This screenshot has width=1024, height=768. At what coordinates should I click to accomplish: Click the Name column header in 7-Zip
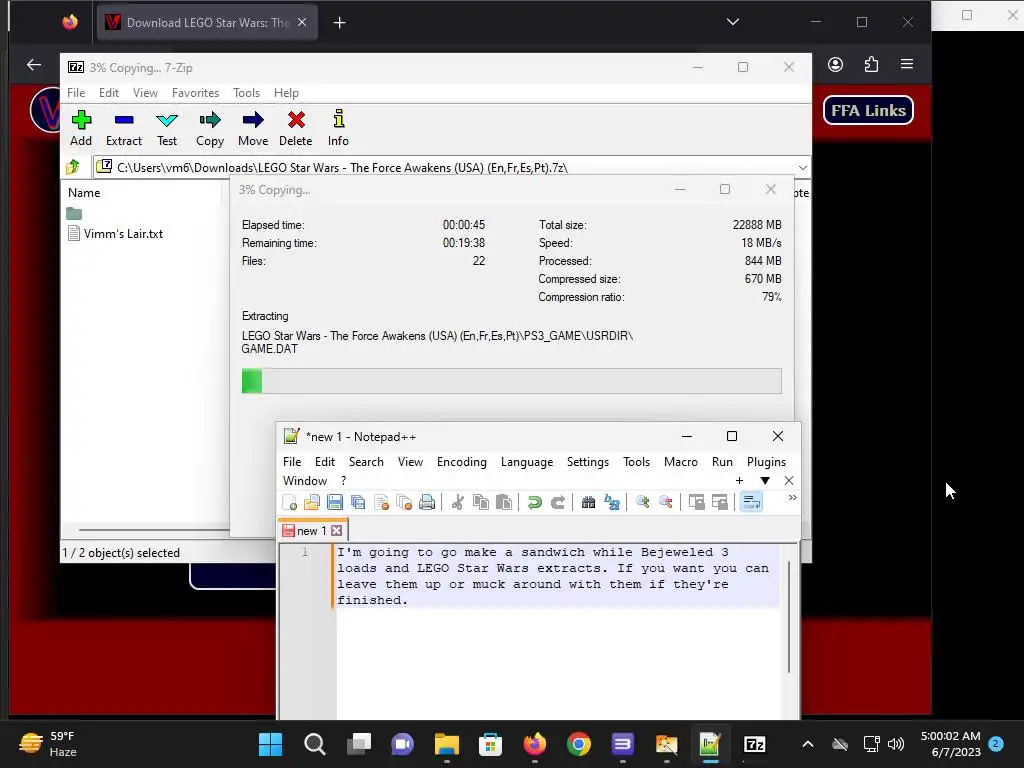[x=84, y=193]
